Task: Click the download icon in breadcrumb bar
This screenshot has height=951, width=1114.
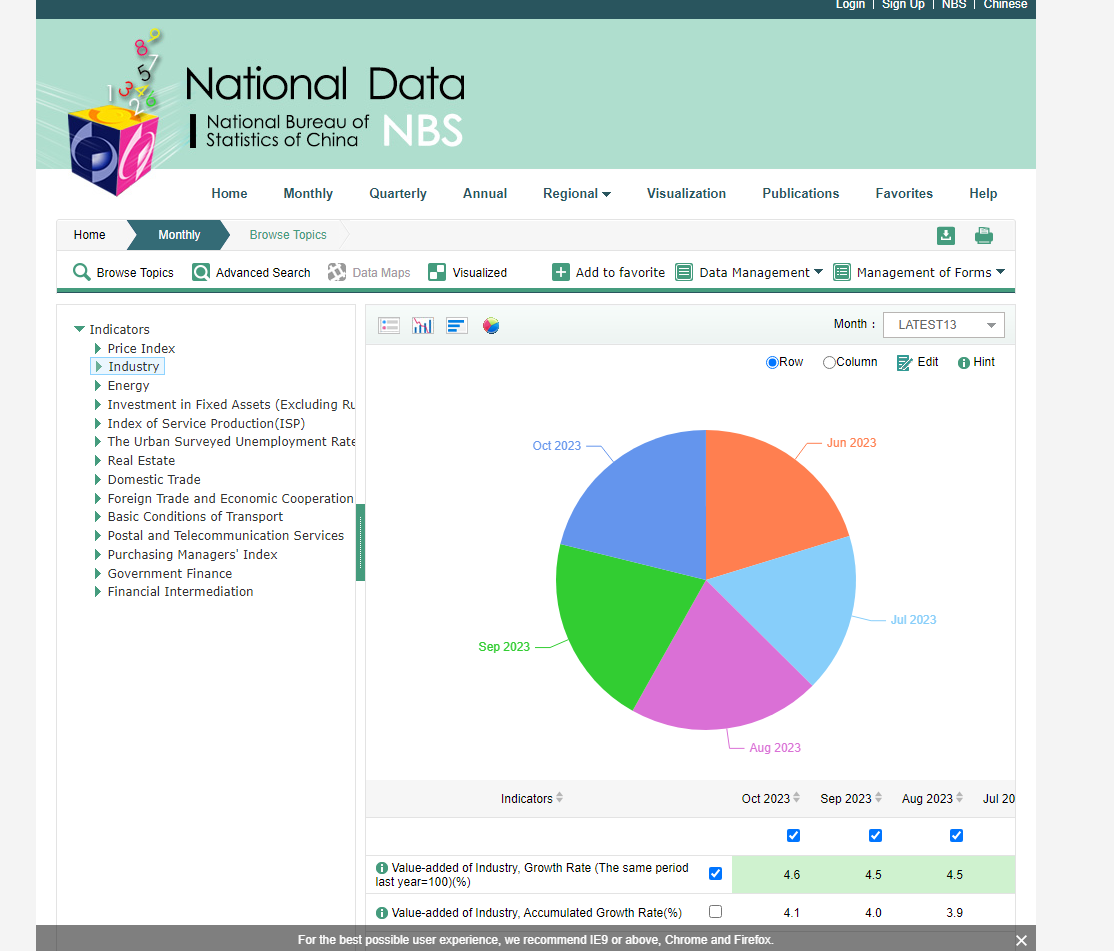Action: coord(945,235)
